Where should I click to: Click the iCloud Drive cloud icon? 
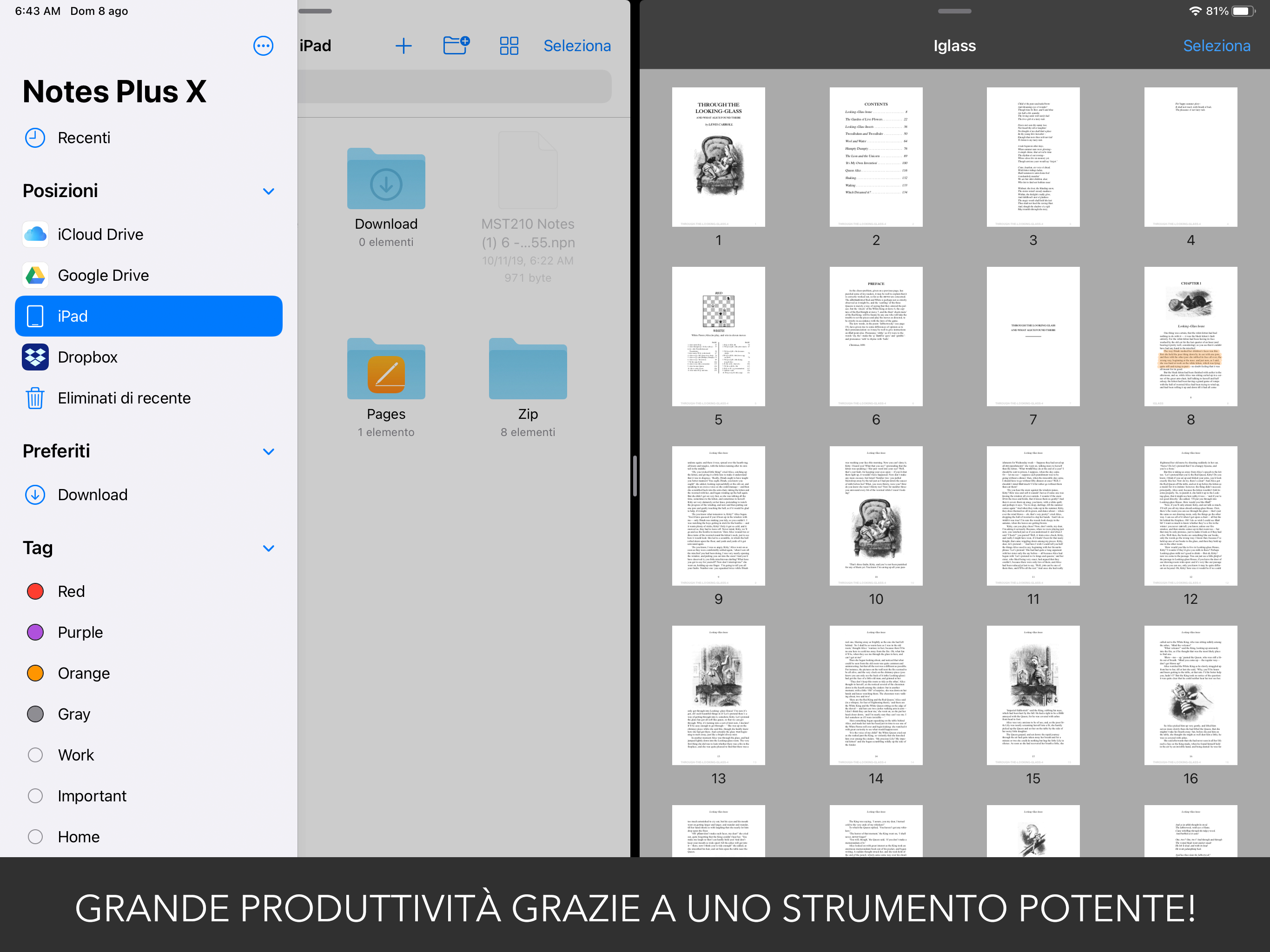35,234
